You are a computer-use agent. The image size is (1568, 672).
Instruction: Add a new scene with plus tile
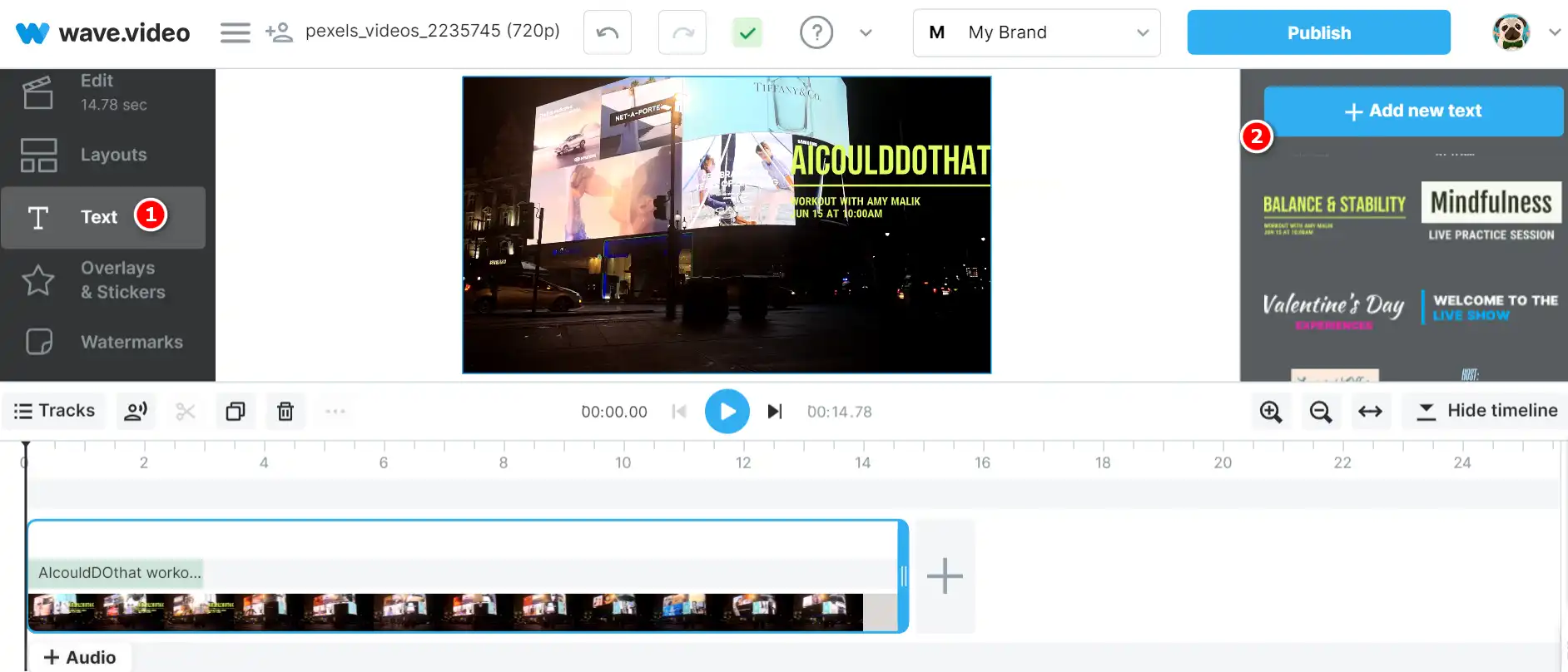[945, 576]
